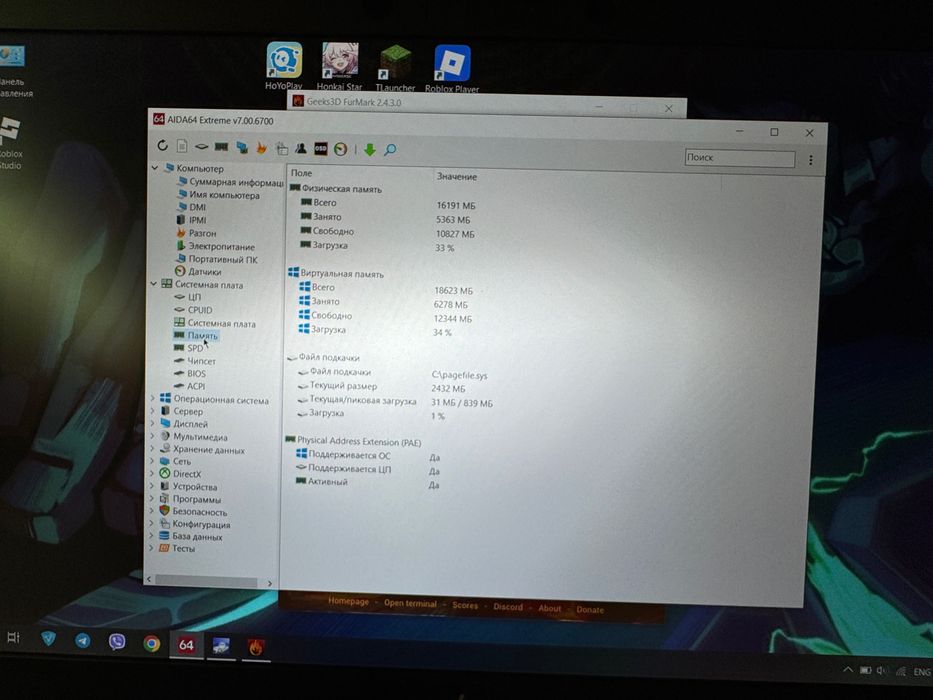933x700 pixels.
Task: Expand the Операционная система node
Action: coord(152,398)
